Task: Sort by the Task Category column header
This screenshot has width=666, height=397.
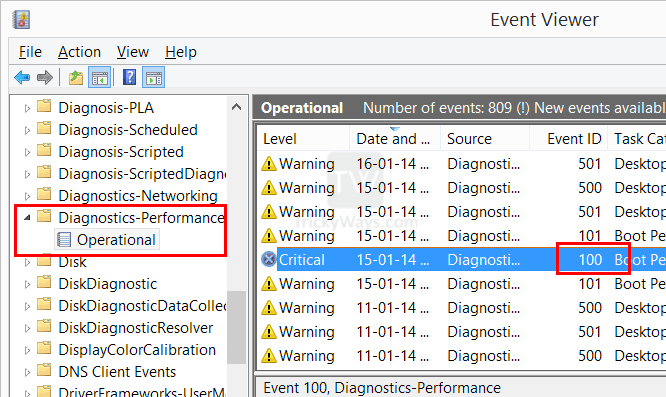Action: [x=637, y=138]
